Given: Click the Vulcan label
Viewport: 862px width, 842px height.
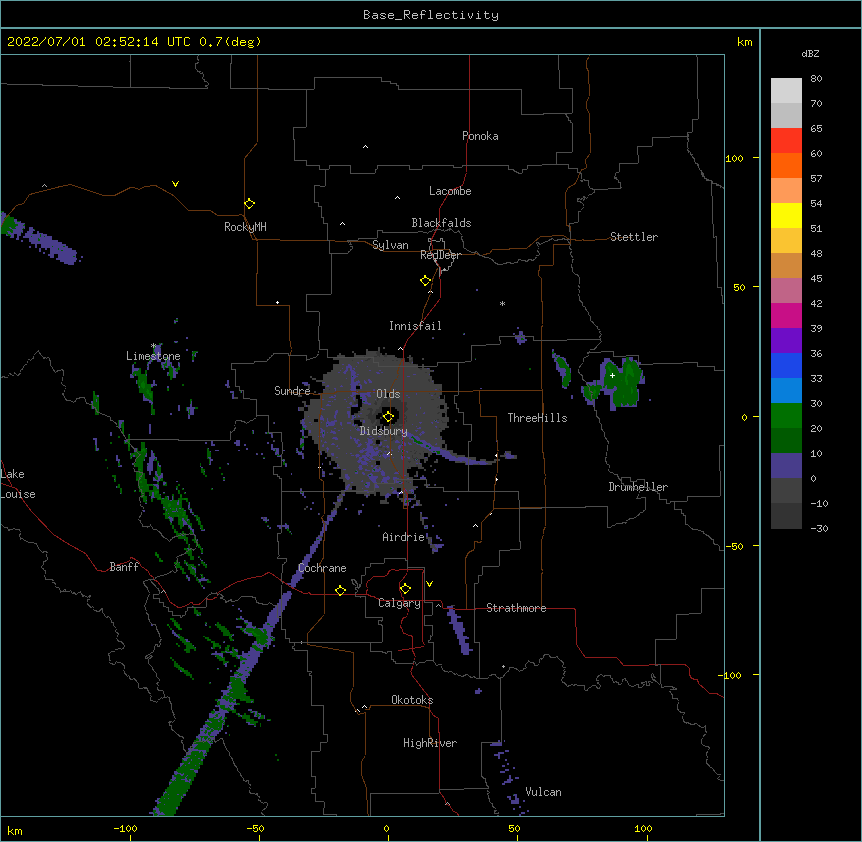Looking at the screenshot, I should coord(543,792).
